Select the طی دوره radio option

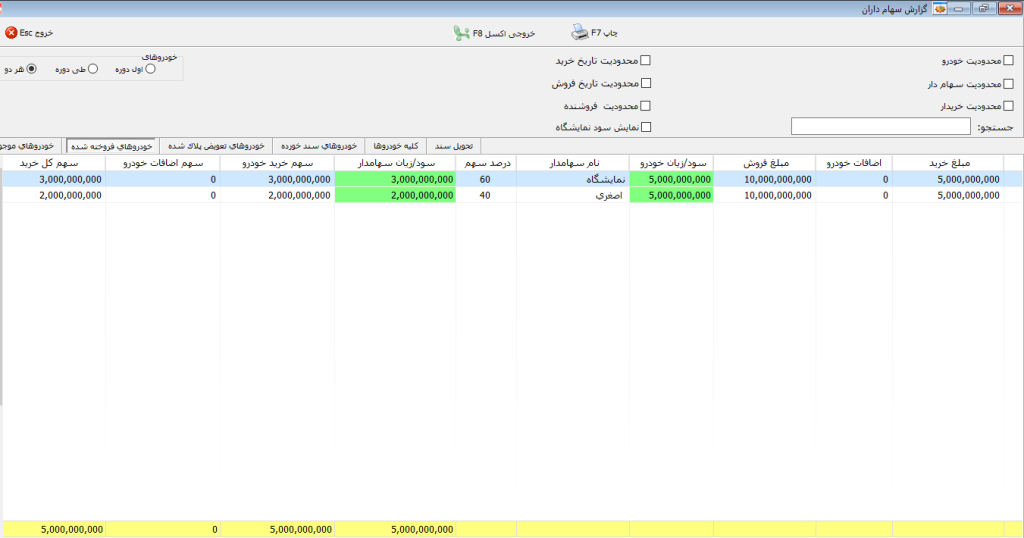[x=93, y=69]
